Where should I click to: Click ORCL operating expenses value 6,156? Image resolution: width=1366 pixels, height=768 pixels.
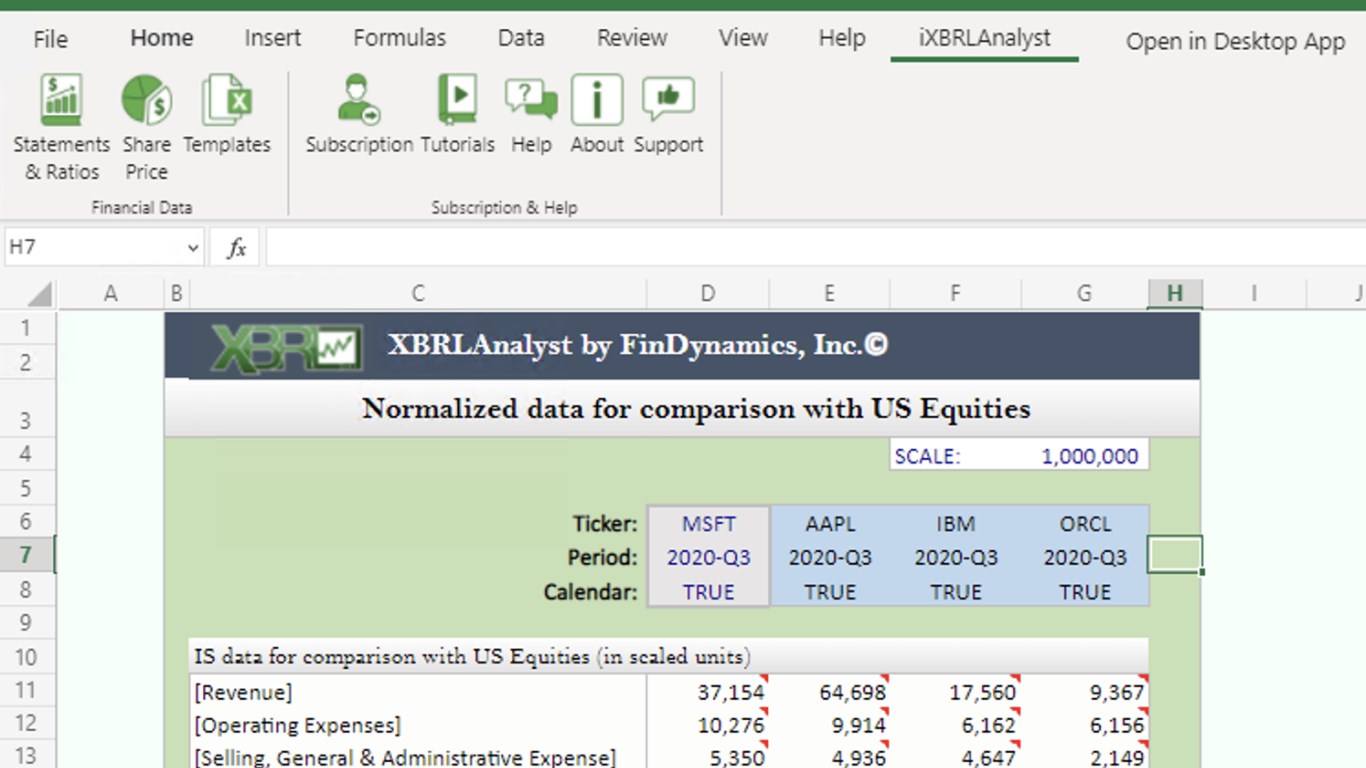click(x=1085, y=725)
